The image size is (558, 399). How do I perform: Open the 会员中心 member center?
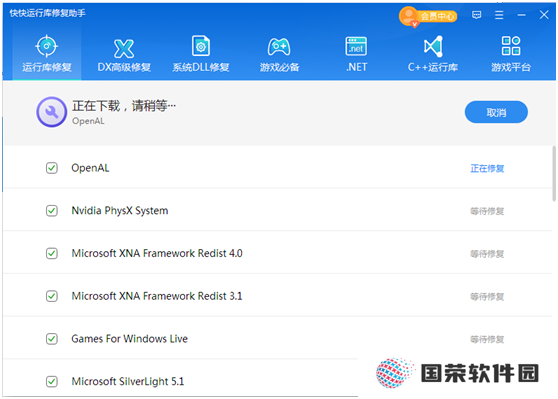(x=428, y=16)
